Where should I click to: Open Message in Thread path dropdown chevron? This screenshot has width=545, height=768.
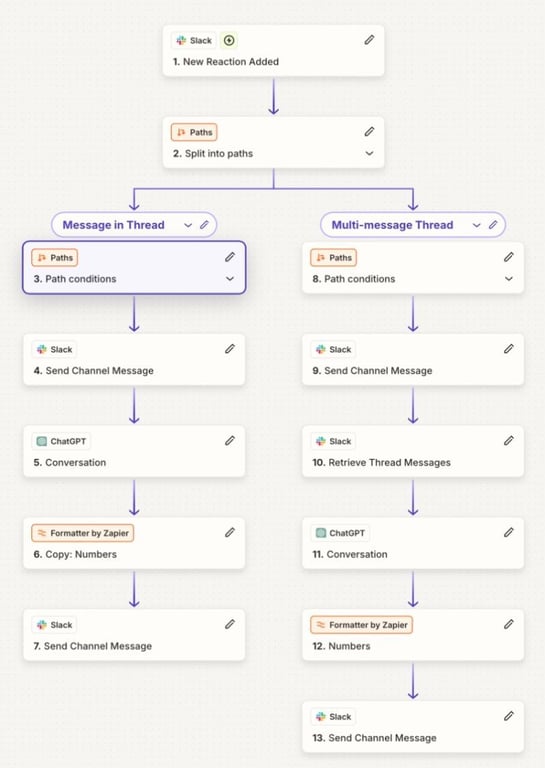coord(188,225)
